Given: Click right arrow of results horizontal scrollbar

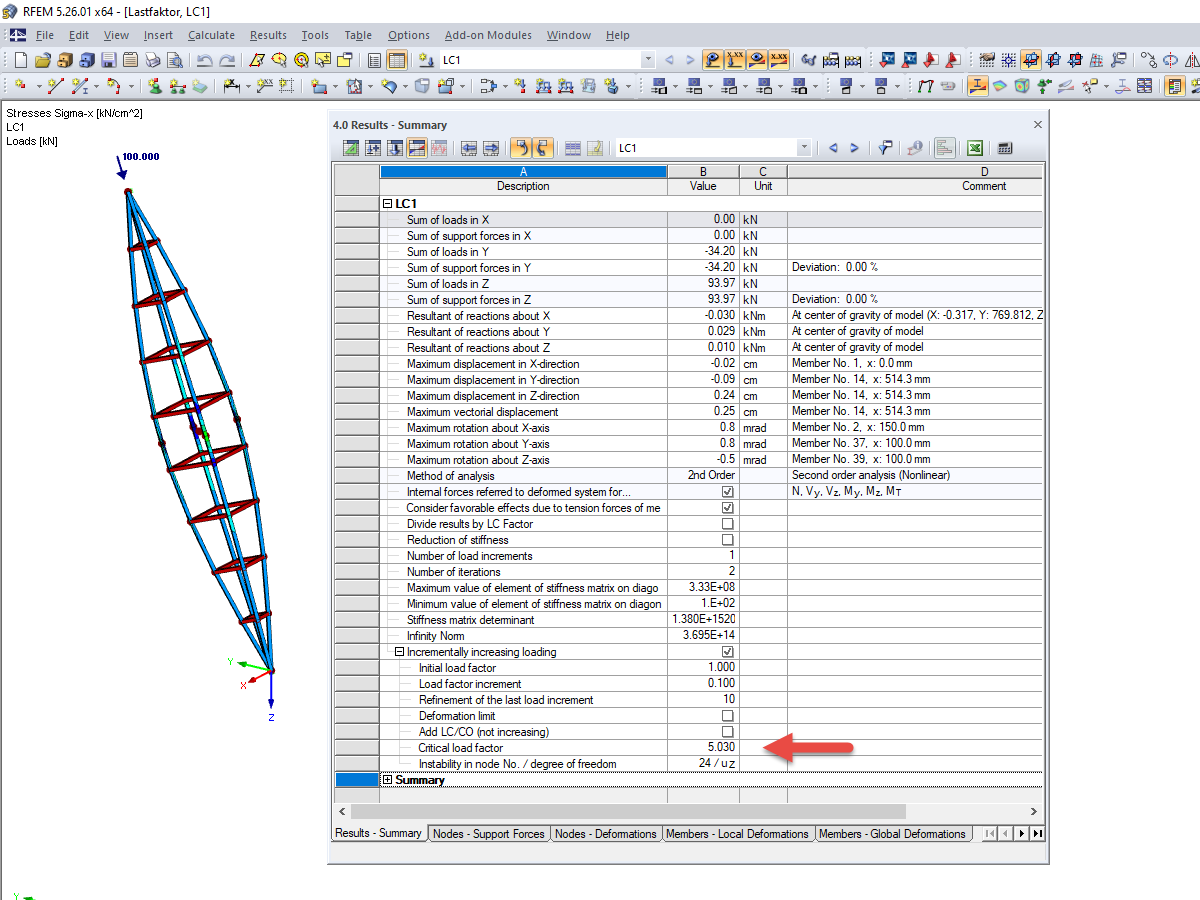Looking at the screenshot, I should coord(1034,811).
